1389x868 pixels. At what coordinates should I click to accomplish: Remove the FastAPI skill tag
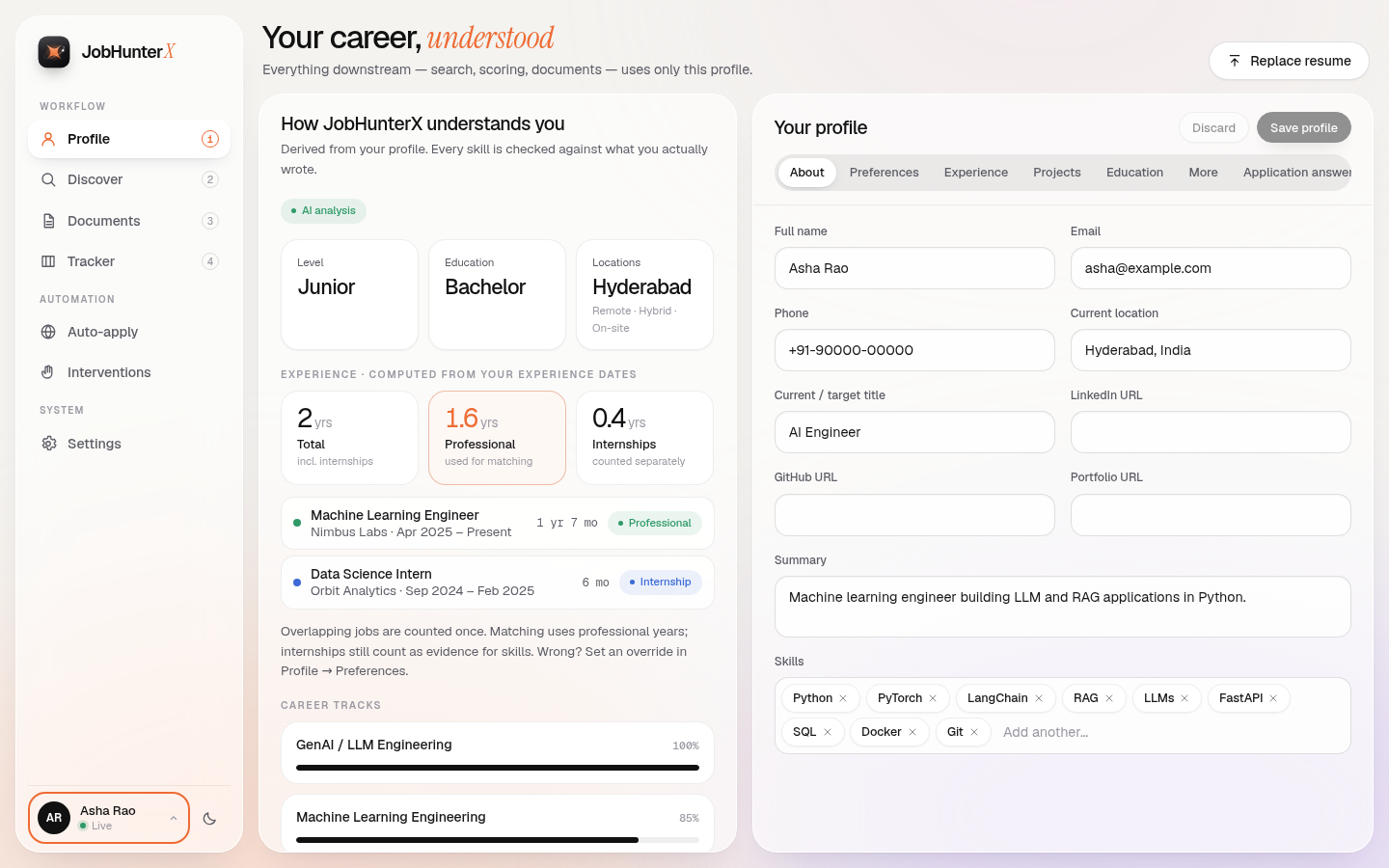[x=1273, y=698]
